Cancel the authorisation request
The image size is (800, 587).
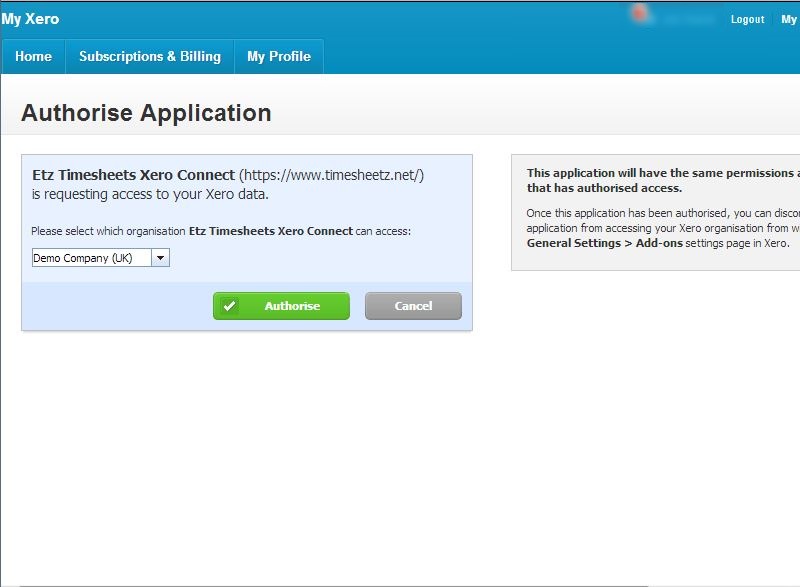[413, 306]
